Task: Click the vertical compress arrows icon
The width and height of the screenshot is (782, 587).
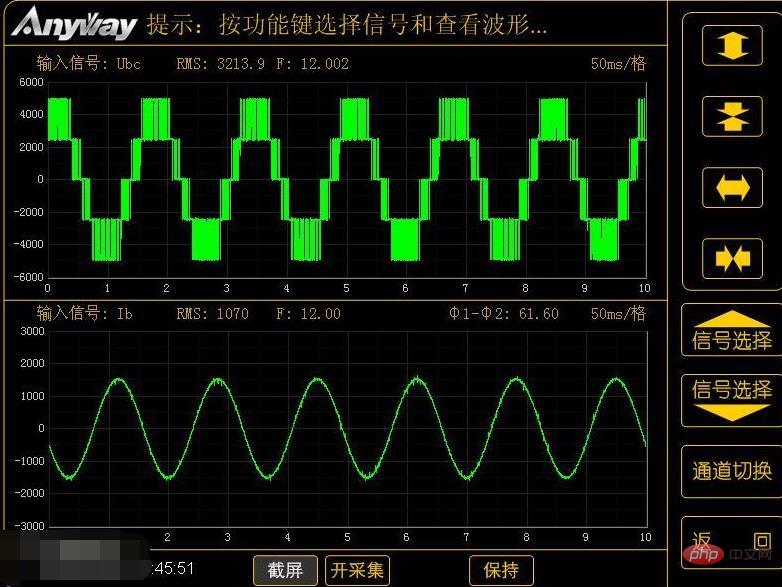Action: coord(732,116)
